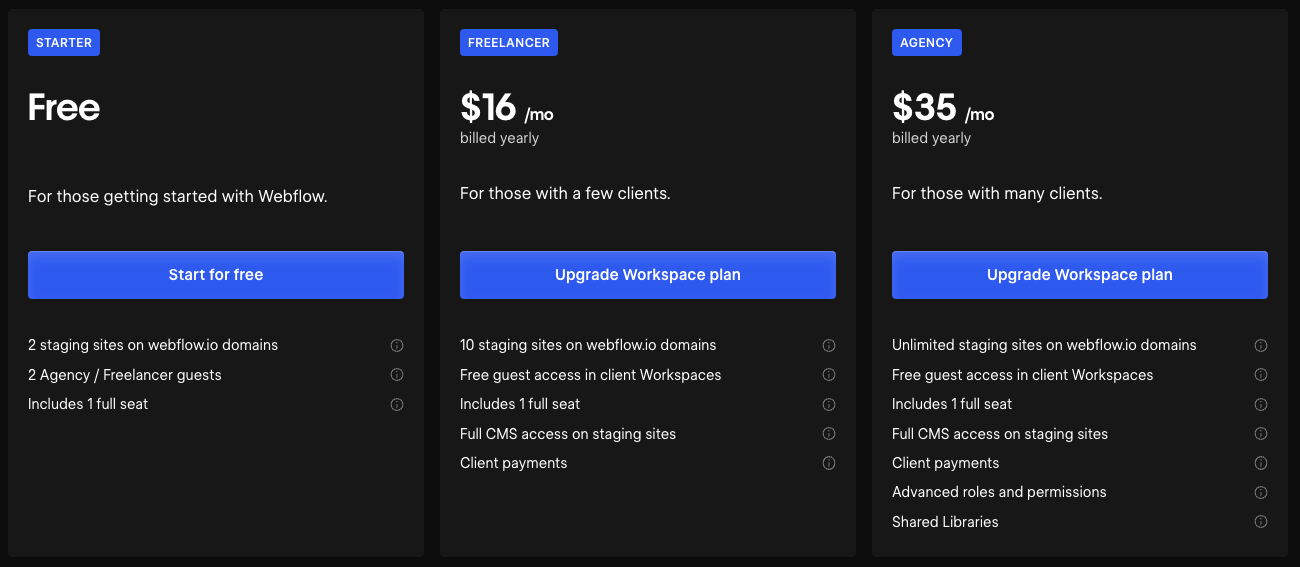Click info icon for Unlimited staging sites
Screen dimensions: 1300x567
[x=1261, y=346]
